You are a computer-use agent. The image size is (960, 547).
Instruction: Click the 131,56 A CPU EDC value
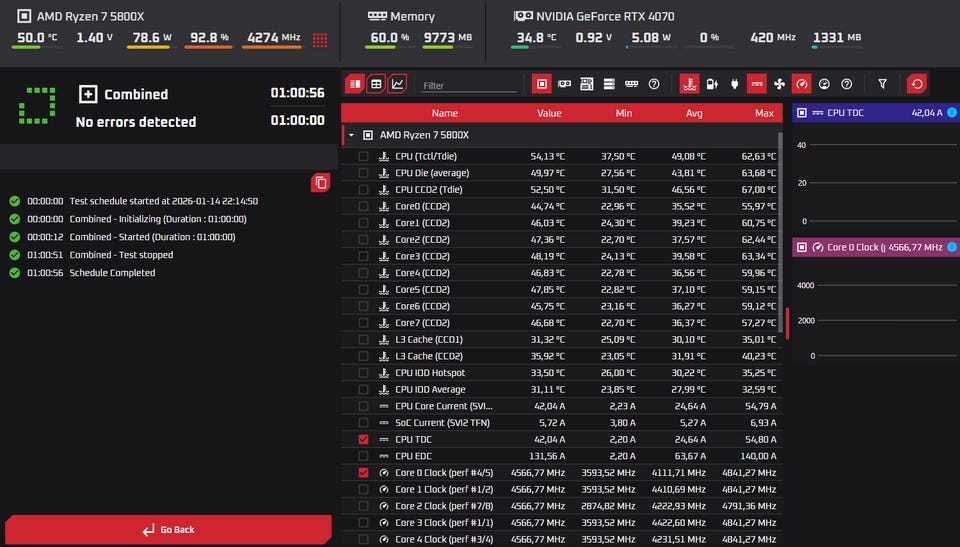click(547, 456)
